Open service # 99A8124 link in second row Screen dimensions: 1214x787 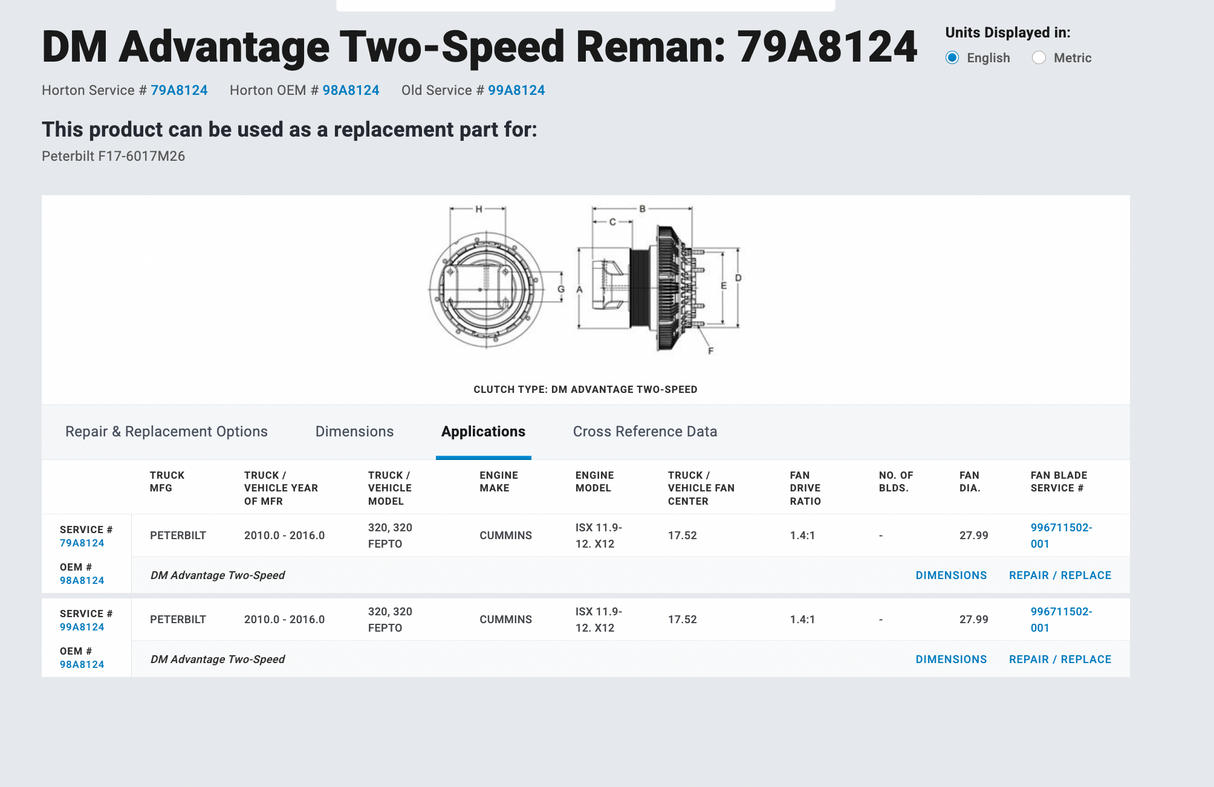[x=82, y=627]
